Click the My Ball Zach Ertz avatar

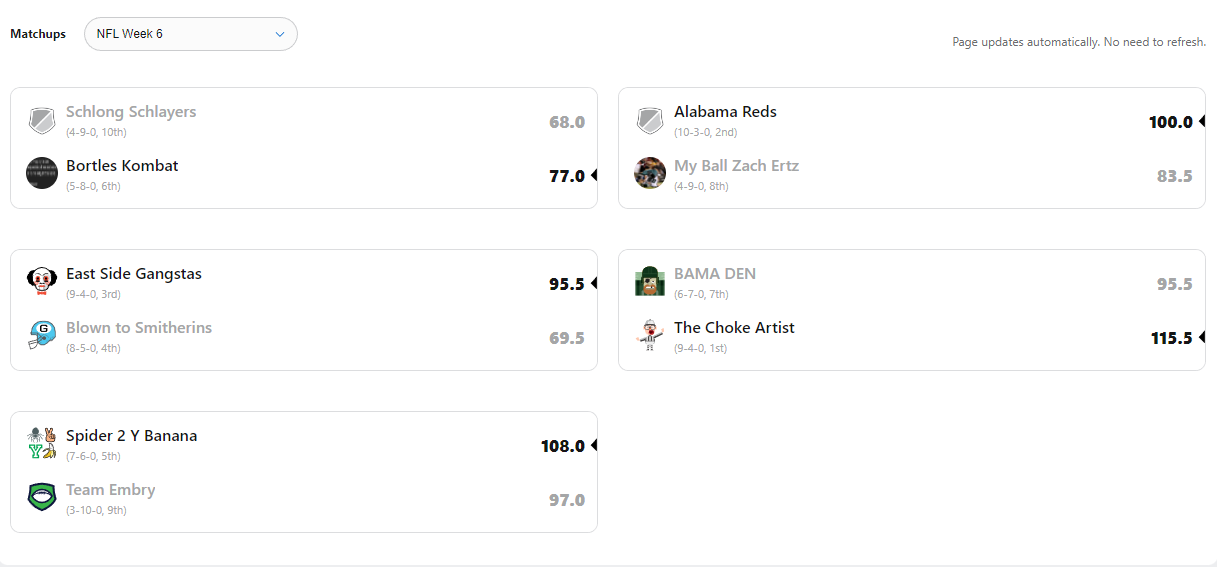(650, 173)
